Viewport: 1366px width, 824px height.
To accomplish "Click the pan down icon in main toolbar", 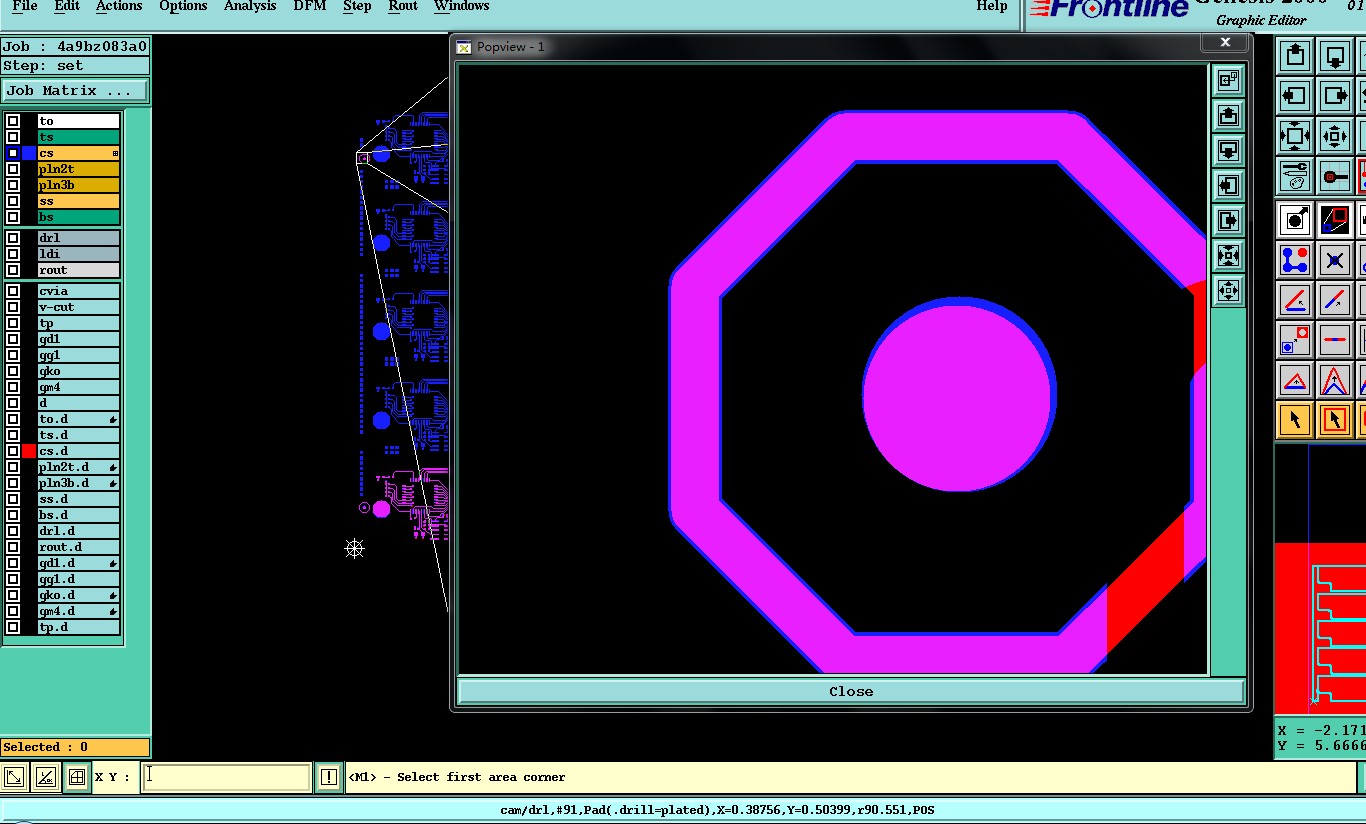I will click(x=1334, y=56).
